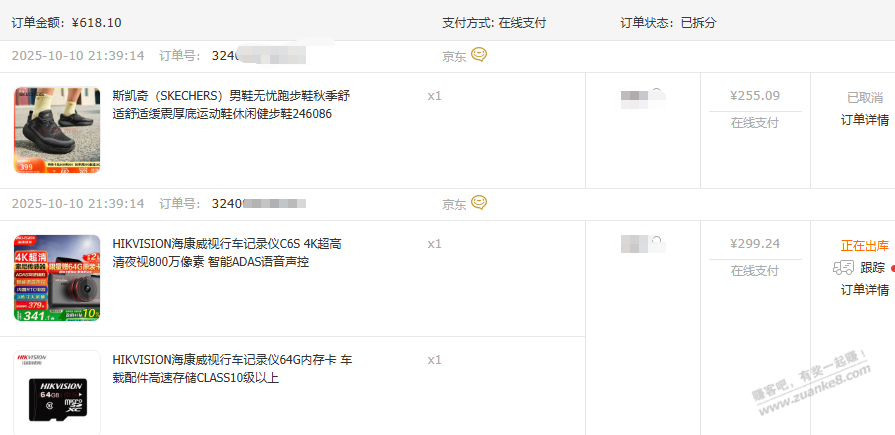View 订单详情 for the Hikvision order
Screen dimensions: 895x435
click(x=865, y=290)
